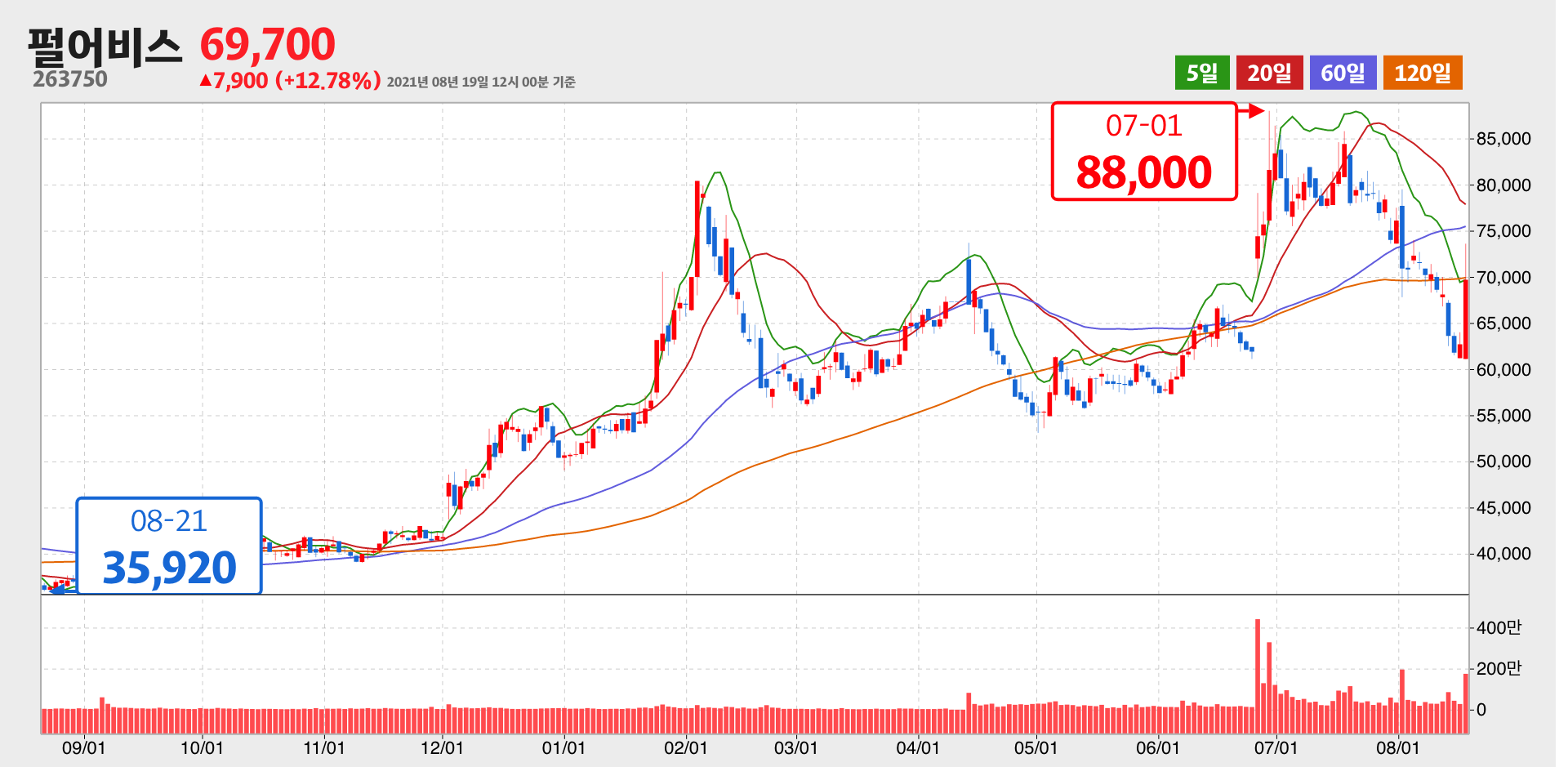Screen dimensions: 1568x767
Task: Click the 75,000 price axis label
Action: 1503,231
